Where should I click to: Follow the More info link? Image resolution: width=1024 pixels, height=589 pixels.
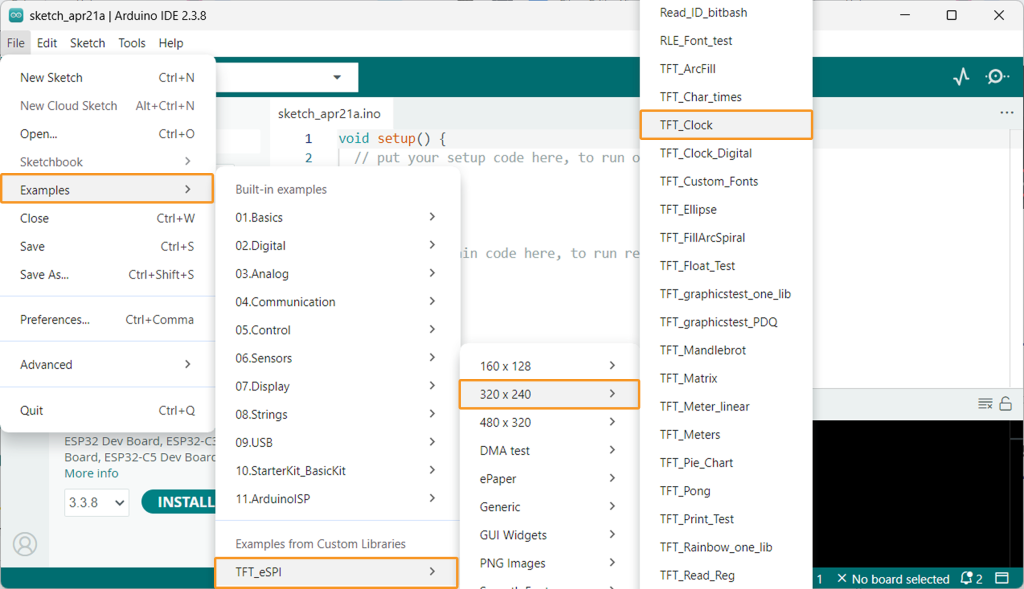pyautogui.click(x=91, y=473)
